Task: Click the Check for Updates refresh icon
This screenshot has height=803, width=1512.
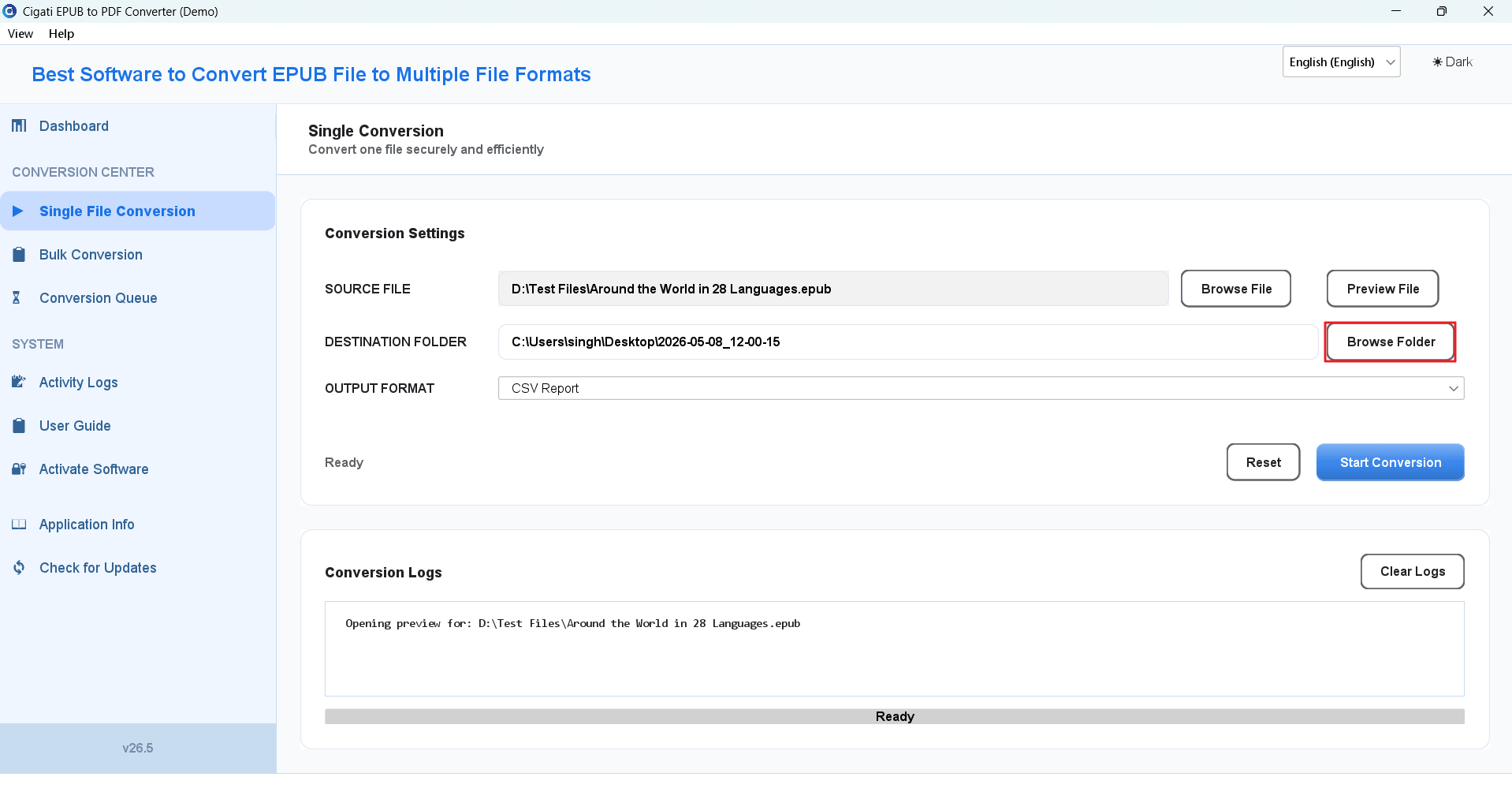Action: pyautogui.click(x=19, y=568)
